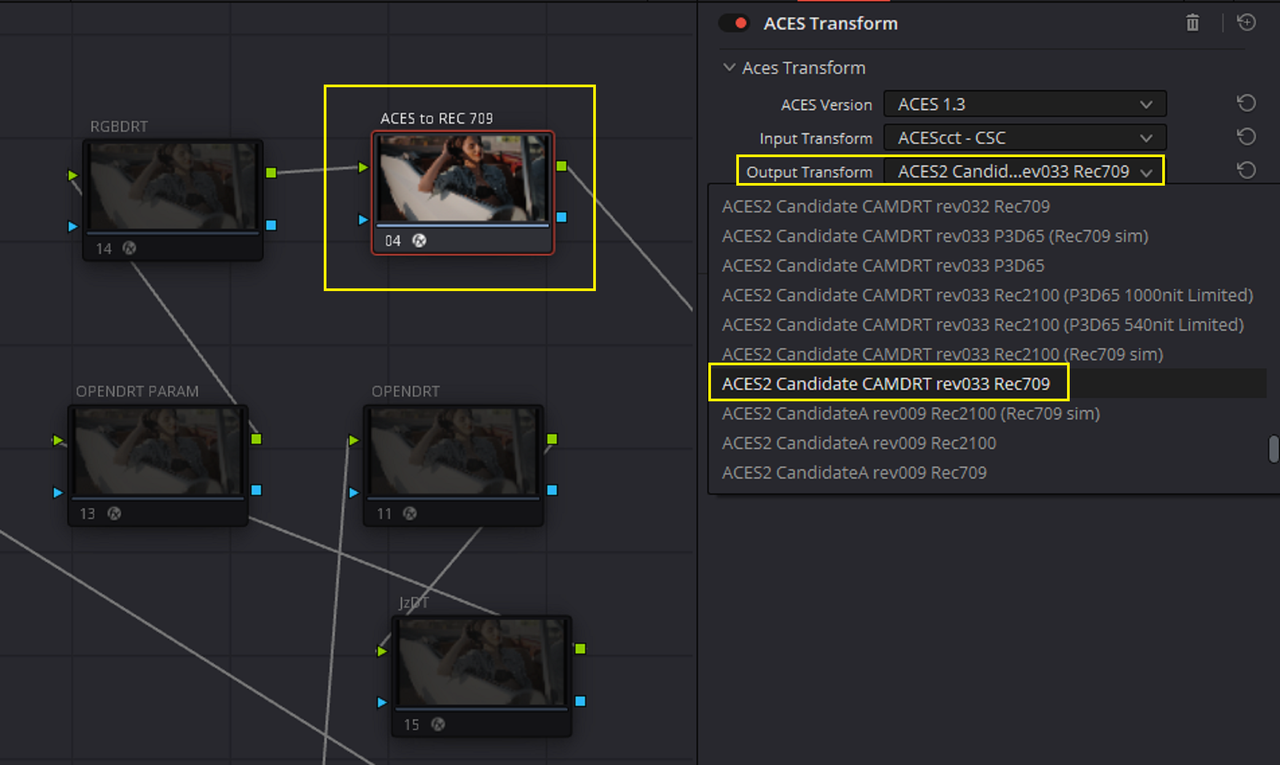Open the ACES Version dropdown
The width and height of the screenshot is (1280, 765).
click(x=1025, y=104)
